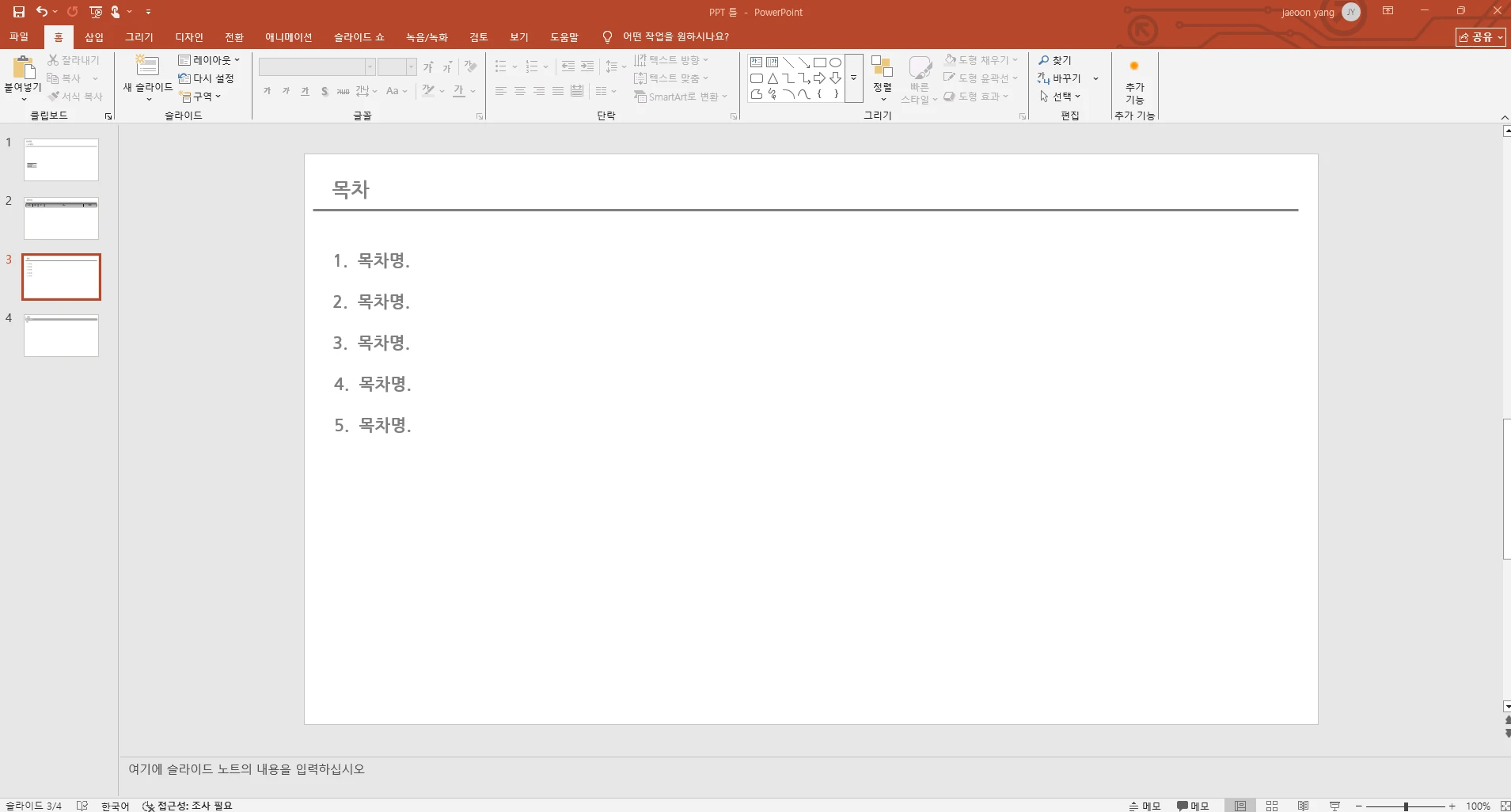Click the zoom out minus button
This screenshot has height=812, width=1511.
point(1359,806)
